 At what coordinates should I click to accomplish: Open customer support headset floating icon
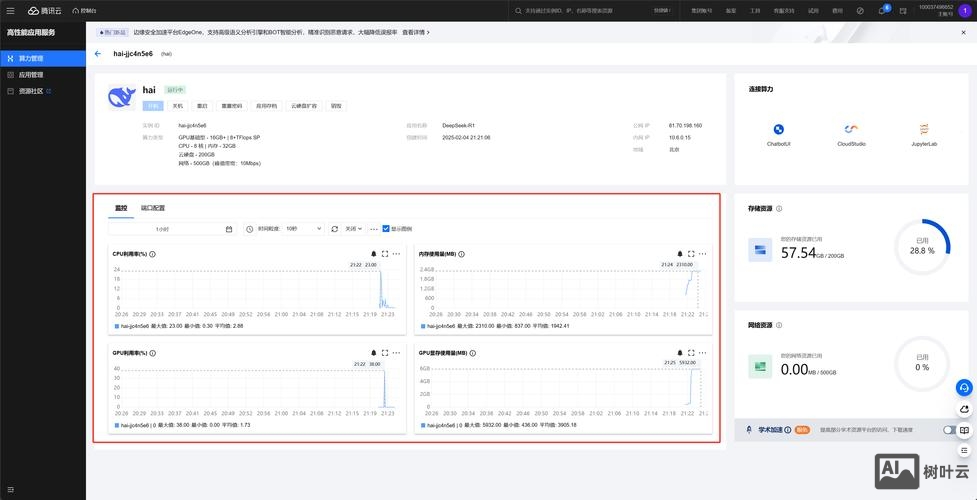(964, 388)
